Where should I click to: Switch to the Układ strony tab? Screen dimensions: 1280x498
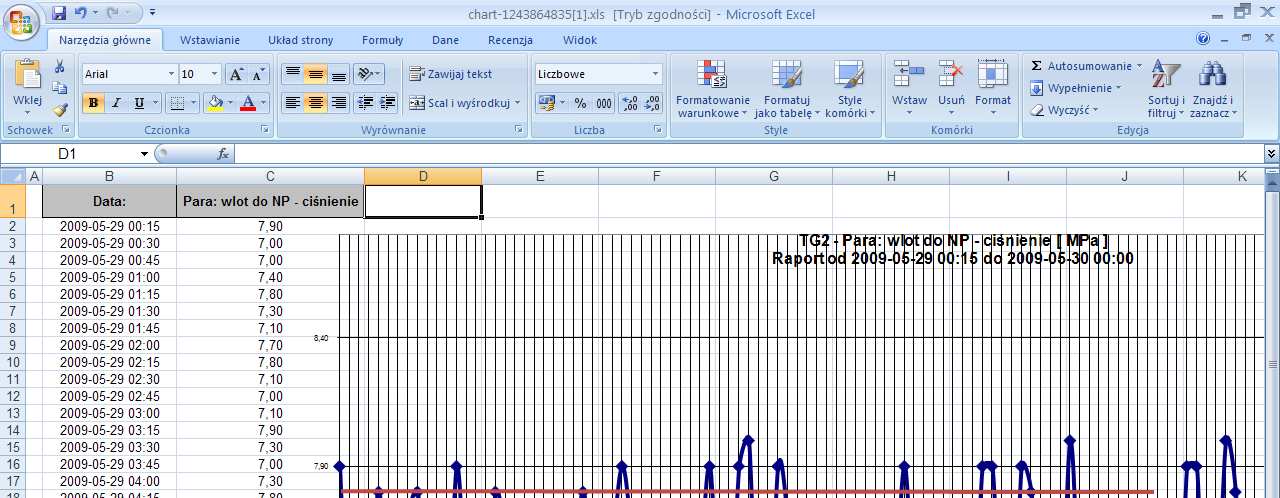pyautogui.click(x=301, y=40)
